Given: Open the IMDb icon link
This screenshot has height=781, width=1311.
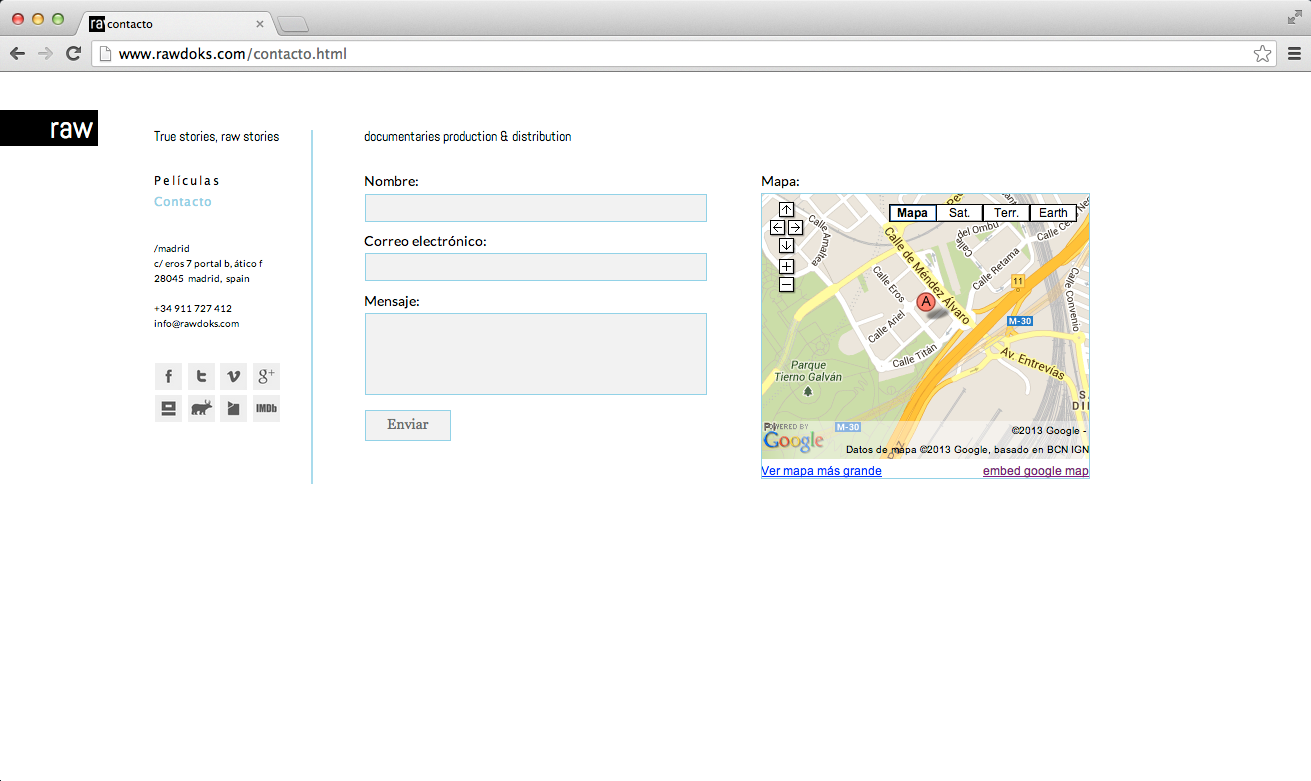Looking at the screenshot, I should click(266, 408).
